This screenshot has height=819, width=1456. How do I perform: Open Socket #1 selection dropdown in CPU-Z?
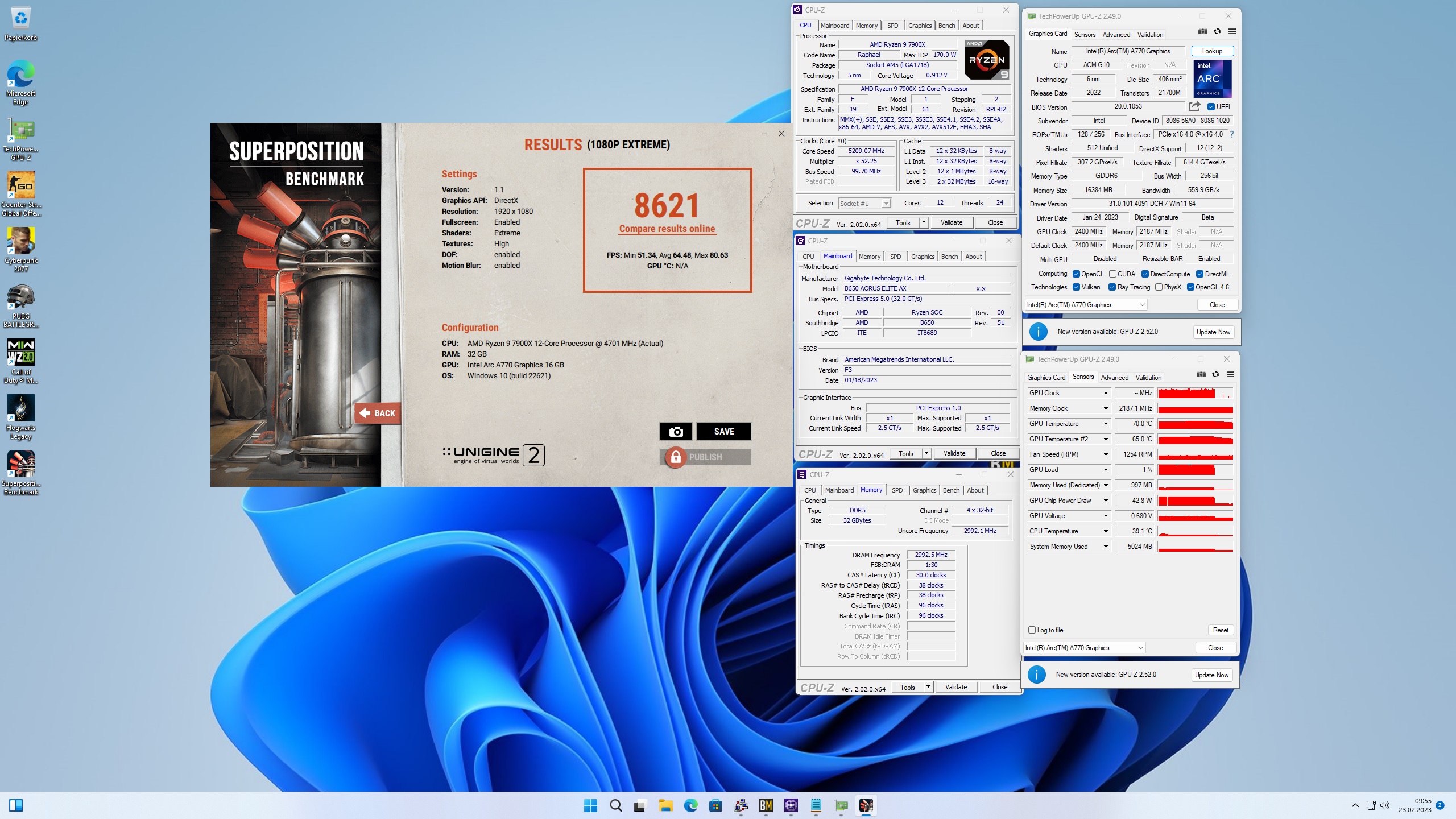(x=864, y=203)
